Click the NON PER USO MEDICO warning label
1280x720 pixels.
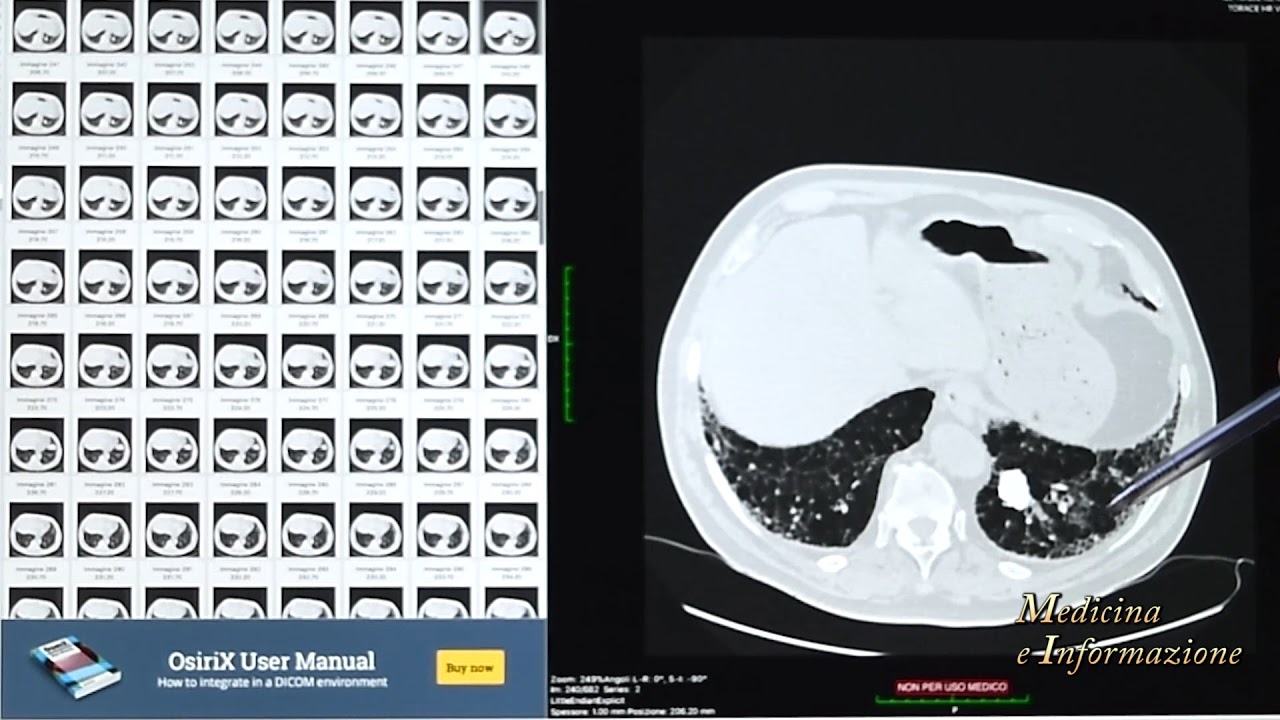pos(951,687)
